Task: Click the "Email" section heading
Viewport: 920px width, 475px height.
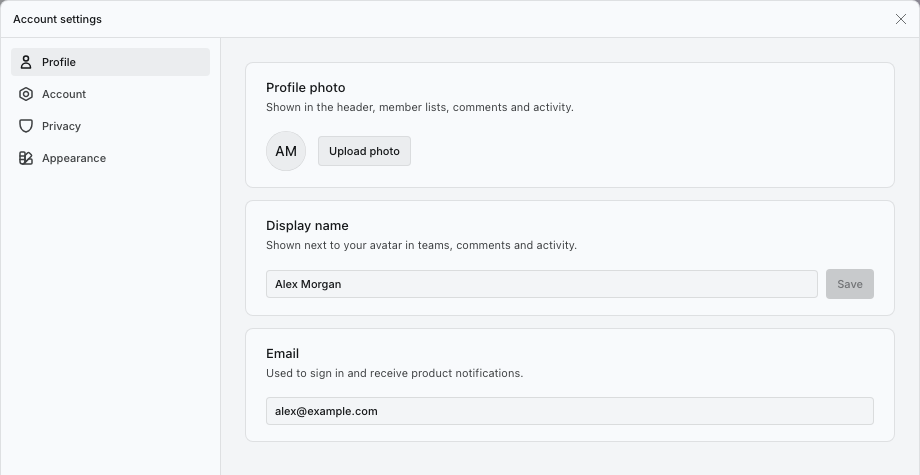Action: 282,354
